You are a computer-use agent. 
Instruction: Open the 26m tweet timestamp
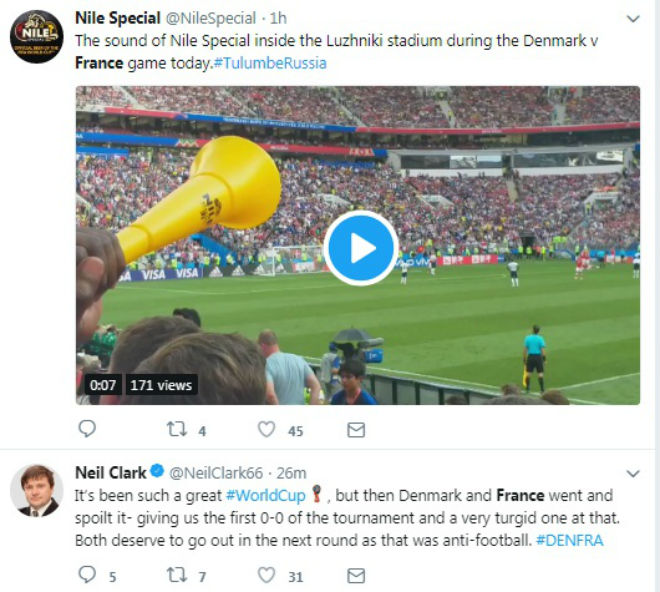pyautogui.click(x=291, y=473)
